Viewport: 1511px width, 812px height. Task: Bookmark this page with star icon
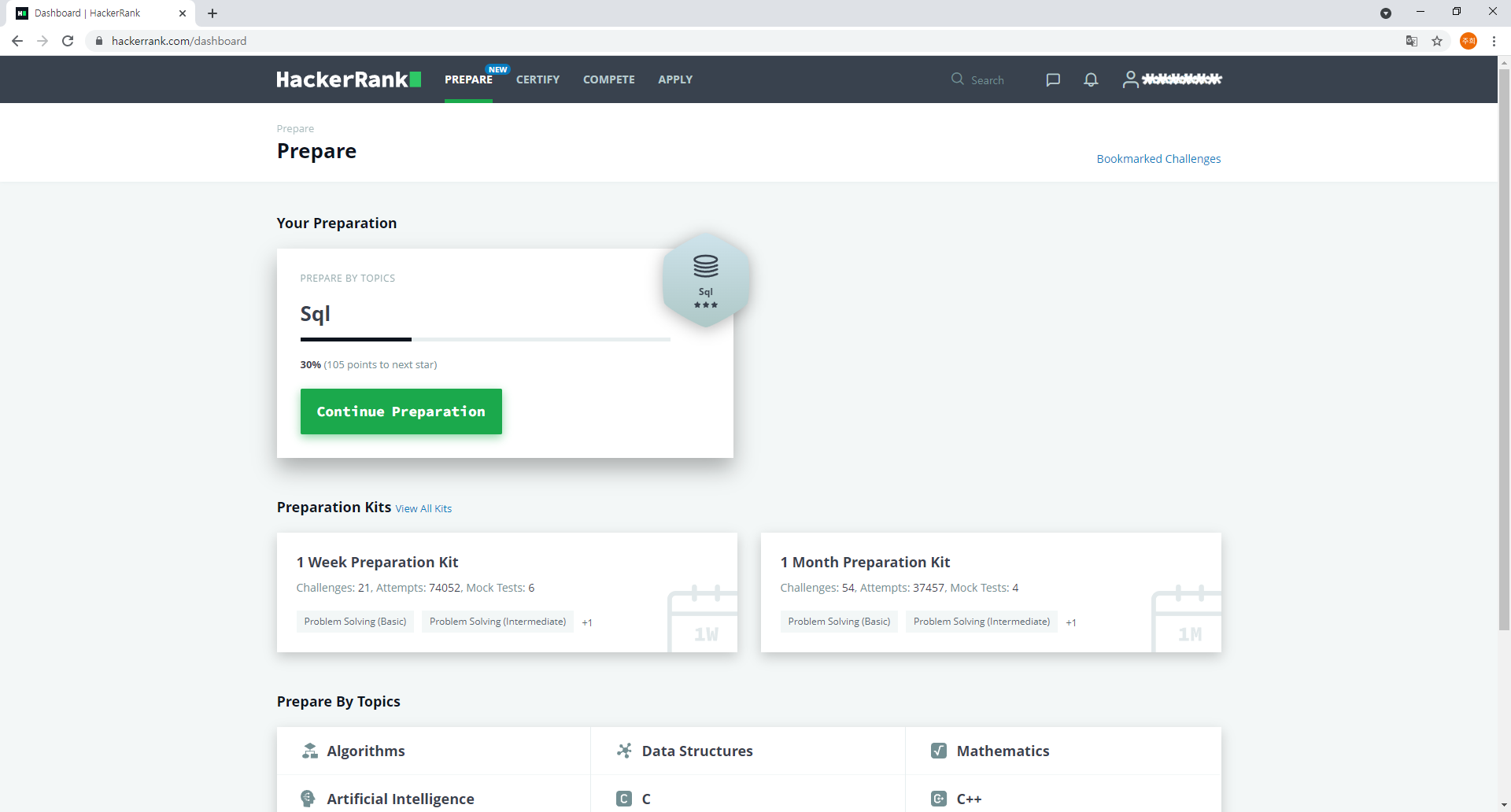(1437, 41)
